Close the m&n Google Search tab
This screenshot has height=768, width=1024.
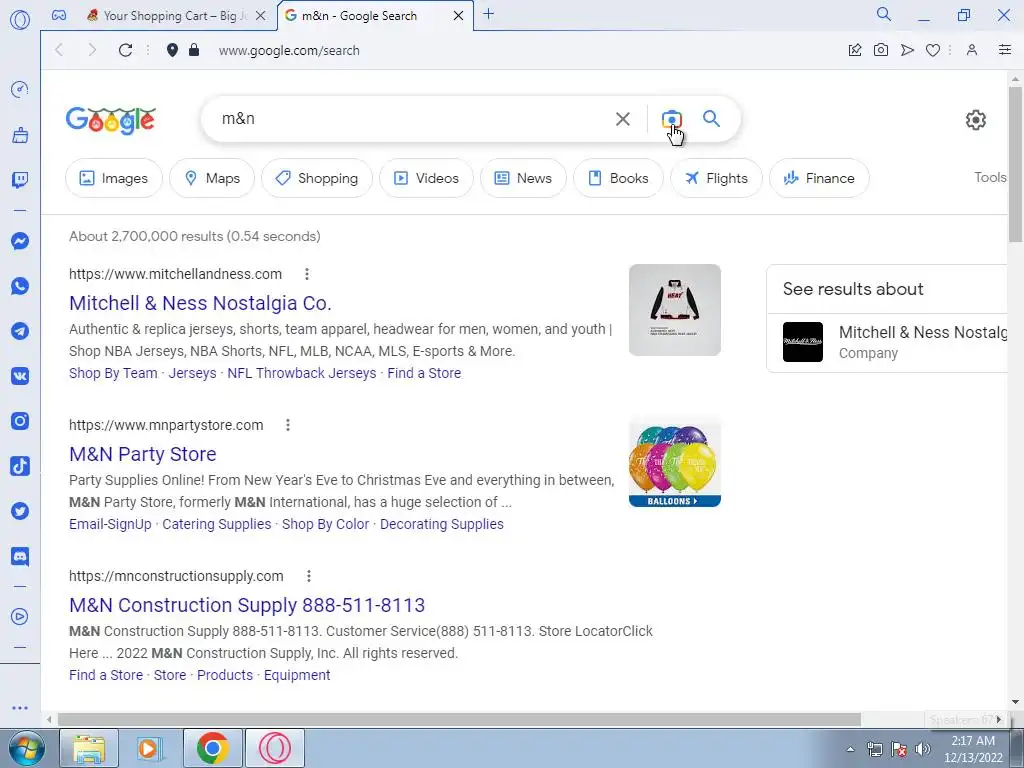458,16
